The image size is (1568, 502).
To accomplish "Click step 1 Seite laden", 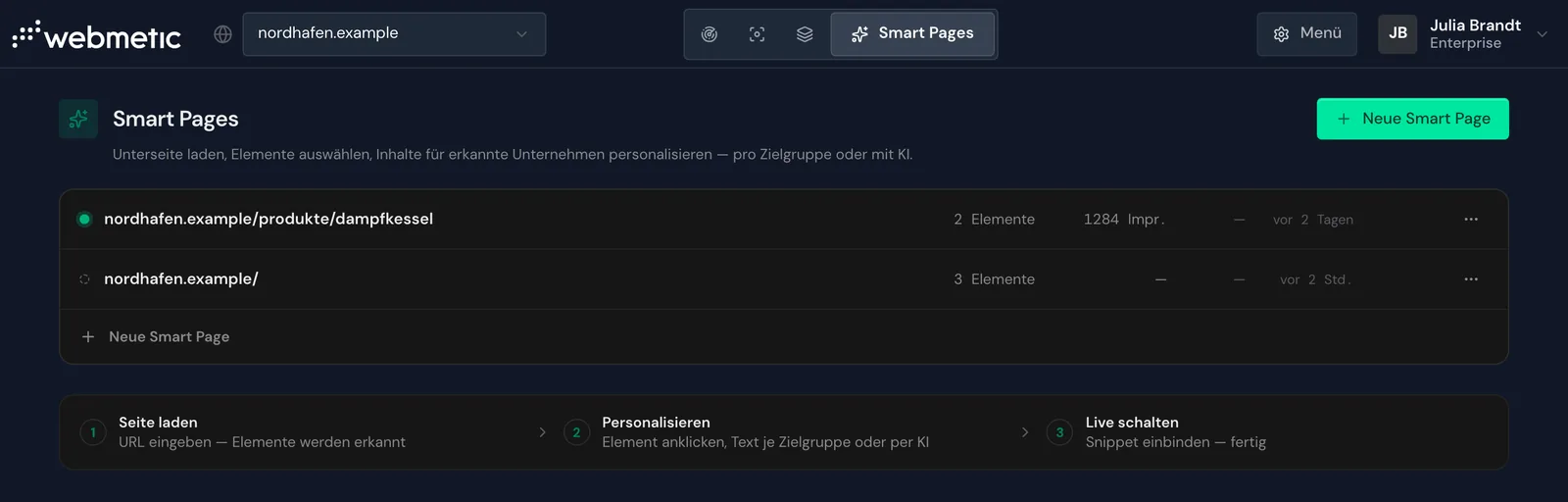I will pyautogui.click(x=242, y=432).
